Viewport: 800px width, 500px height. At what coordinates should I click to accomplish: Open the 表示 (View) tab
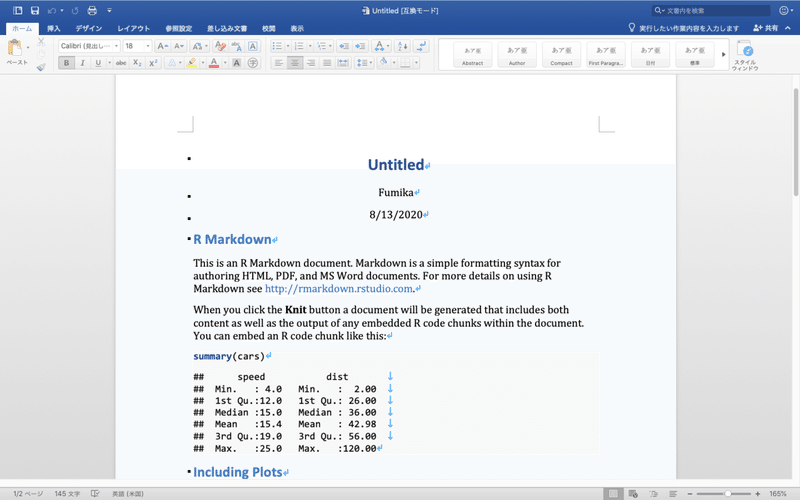pyautogui.click(x=297, y=29)
